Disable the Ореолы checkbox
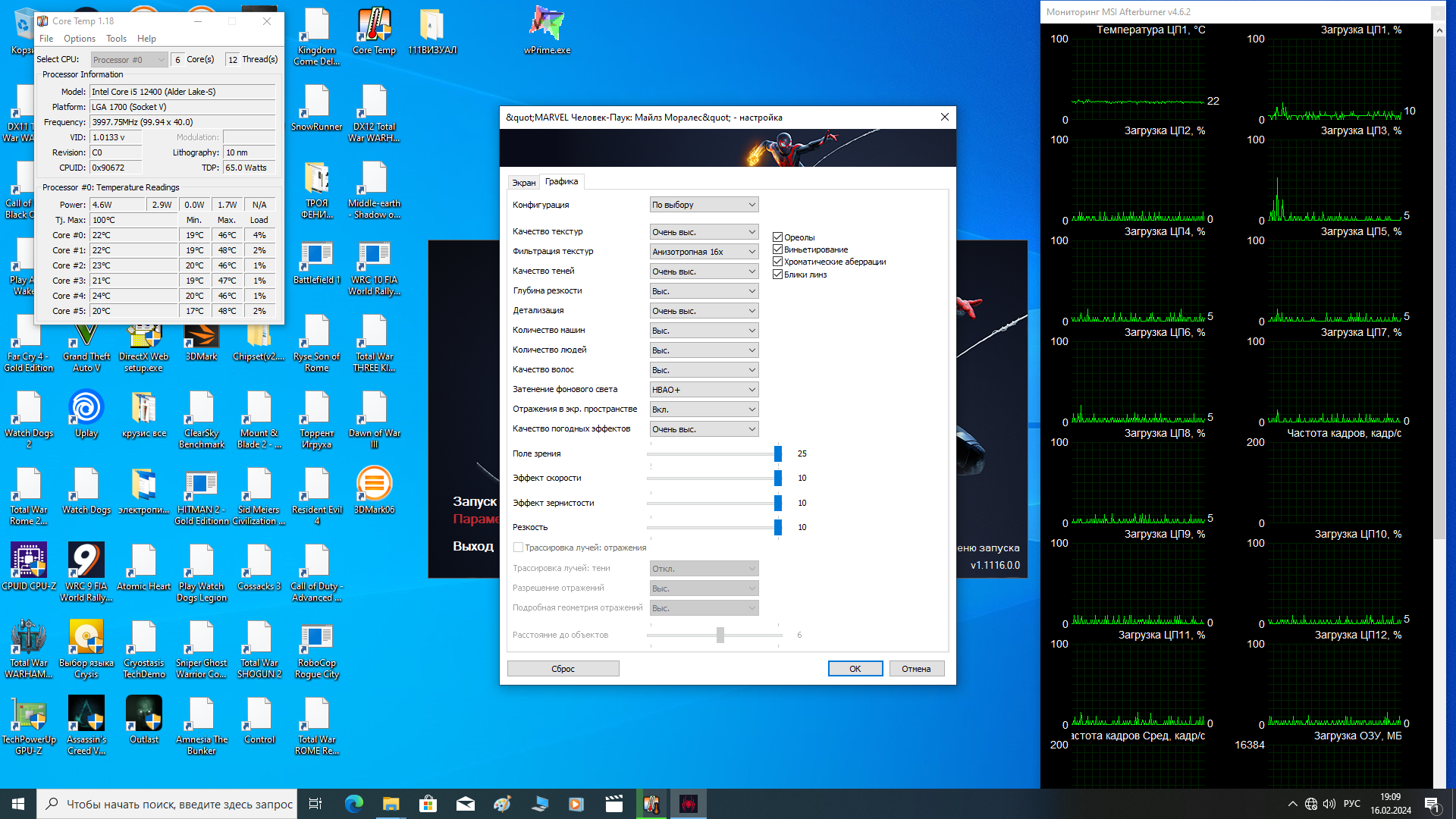Viewport: 1456px width, 819px height. [x=777, y=237]
